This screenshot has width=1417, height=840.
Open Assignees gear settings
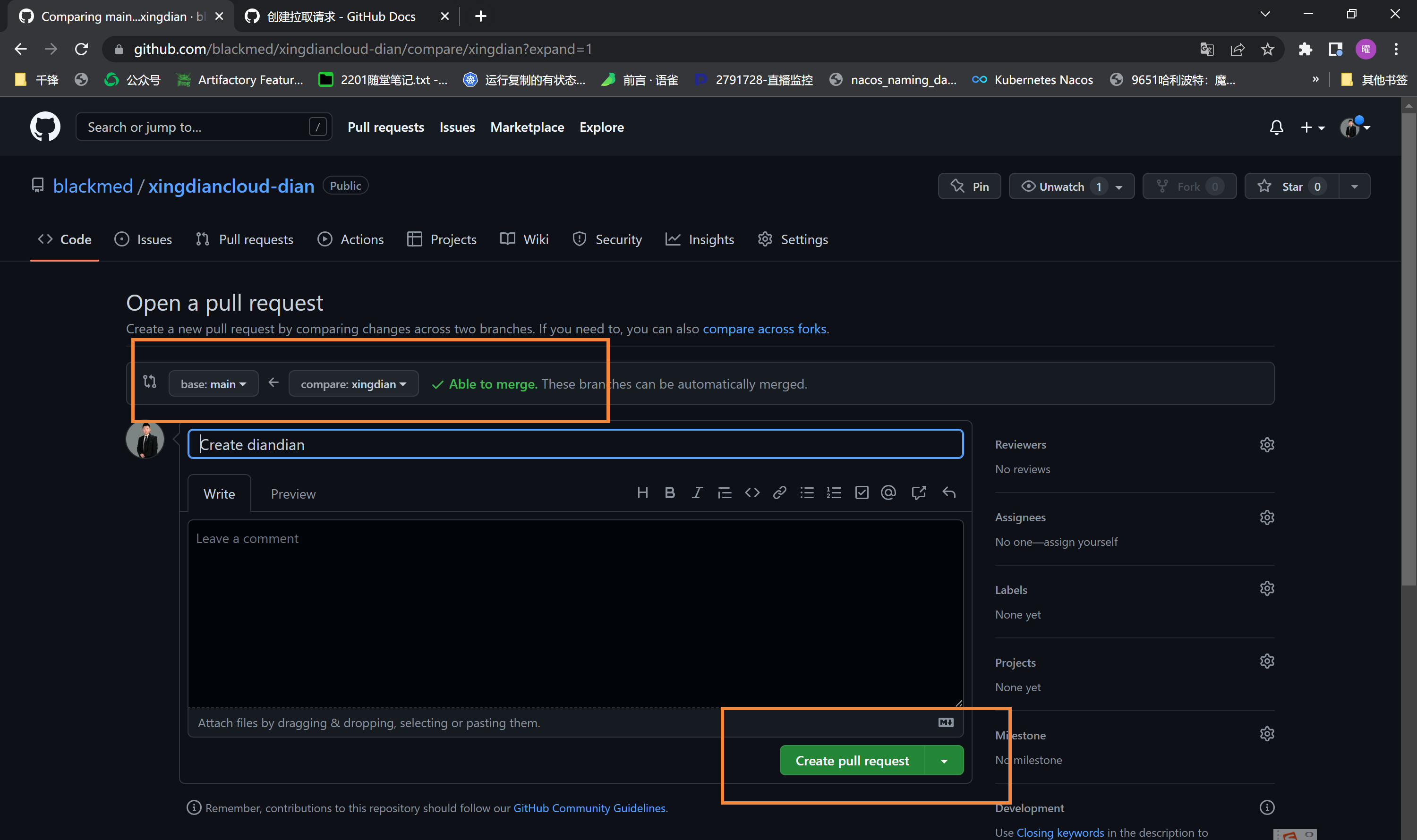point(1266,518)
